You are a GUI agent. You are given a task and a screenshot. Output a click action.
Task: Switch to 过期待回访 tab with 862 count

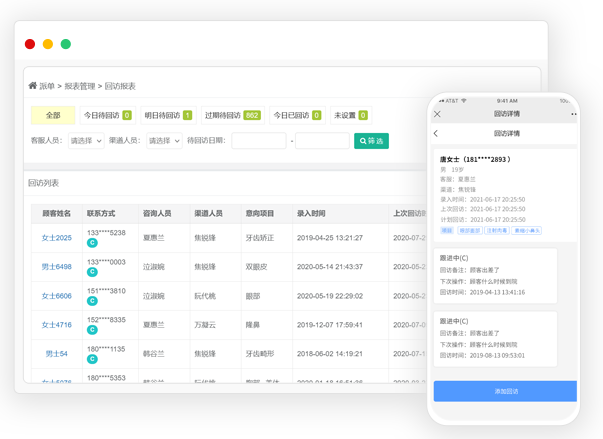pos(232,115)
